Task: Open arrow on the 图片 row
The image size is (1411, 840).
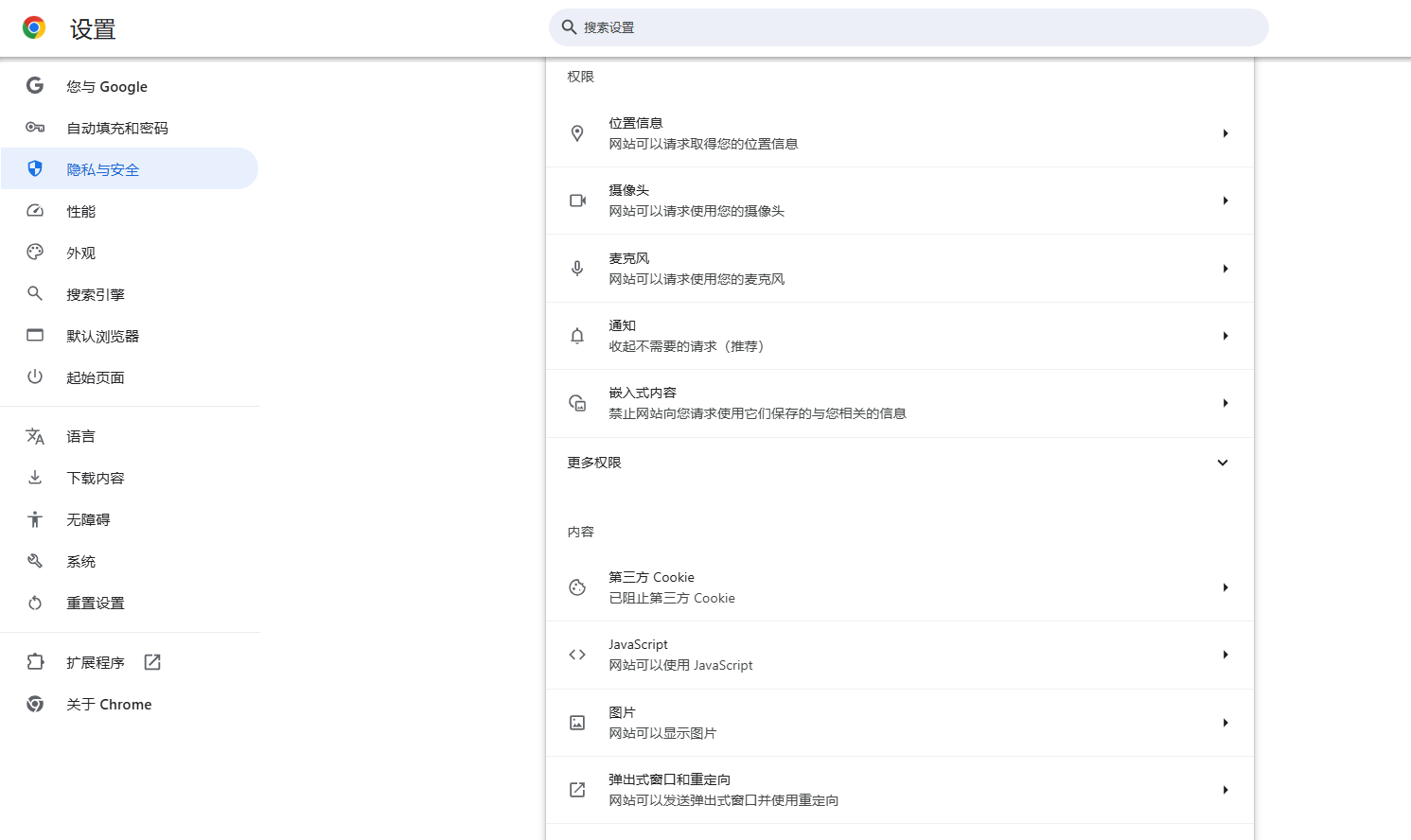Action: 1226,723
